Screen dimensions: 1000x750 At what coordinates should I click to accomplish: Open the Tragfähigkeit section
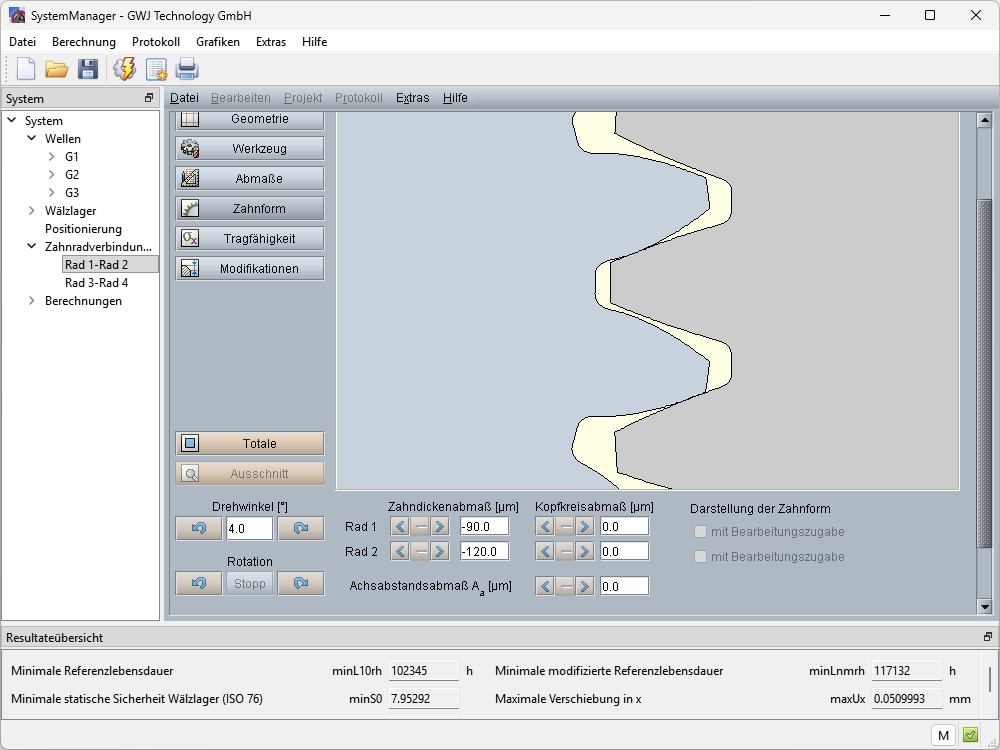(x=250, y=238)
